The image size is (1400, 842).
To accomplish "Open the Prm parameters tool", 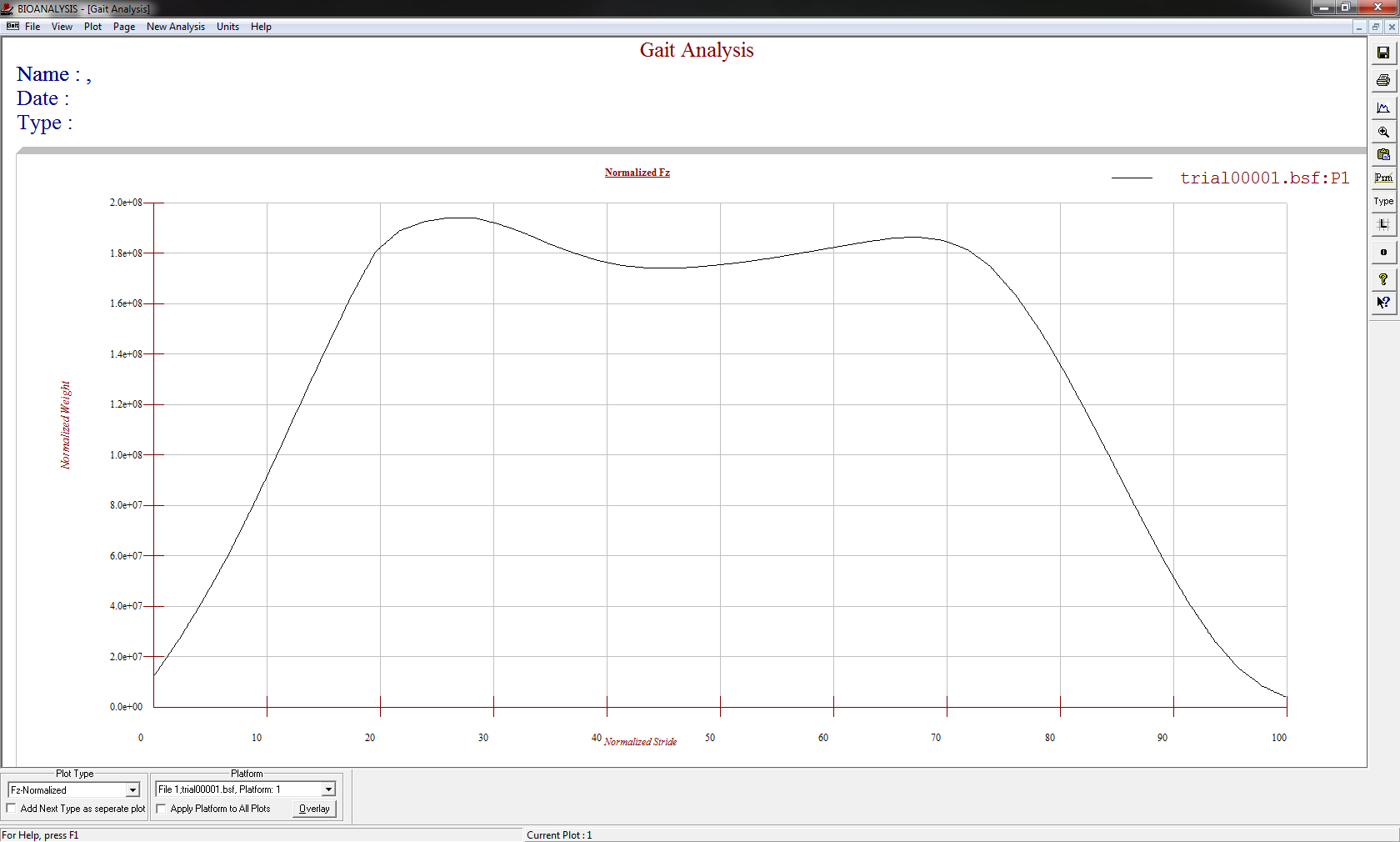I will [x=1383, y=178].
